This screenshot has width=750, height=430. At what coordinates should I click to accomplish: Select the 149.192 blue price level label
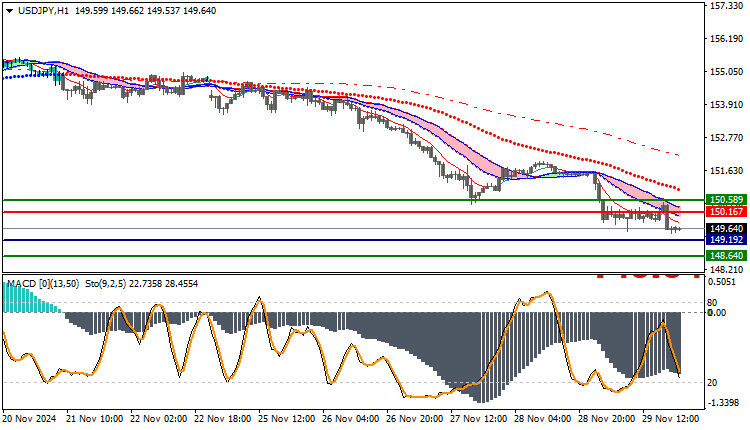[x=726, y=240]
